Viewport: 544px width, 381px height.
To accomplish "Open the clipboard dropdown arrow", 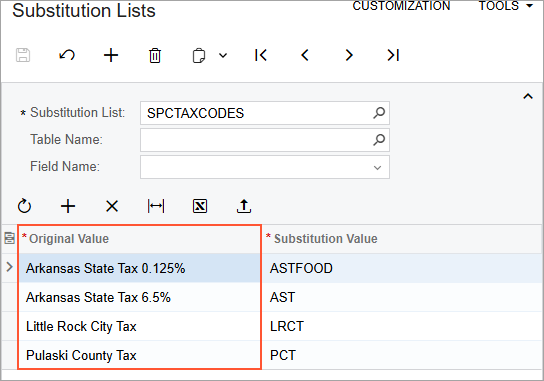I will pyautogui.click(x=223, y=55).
